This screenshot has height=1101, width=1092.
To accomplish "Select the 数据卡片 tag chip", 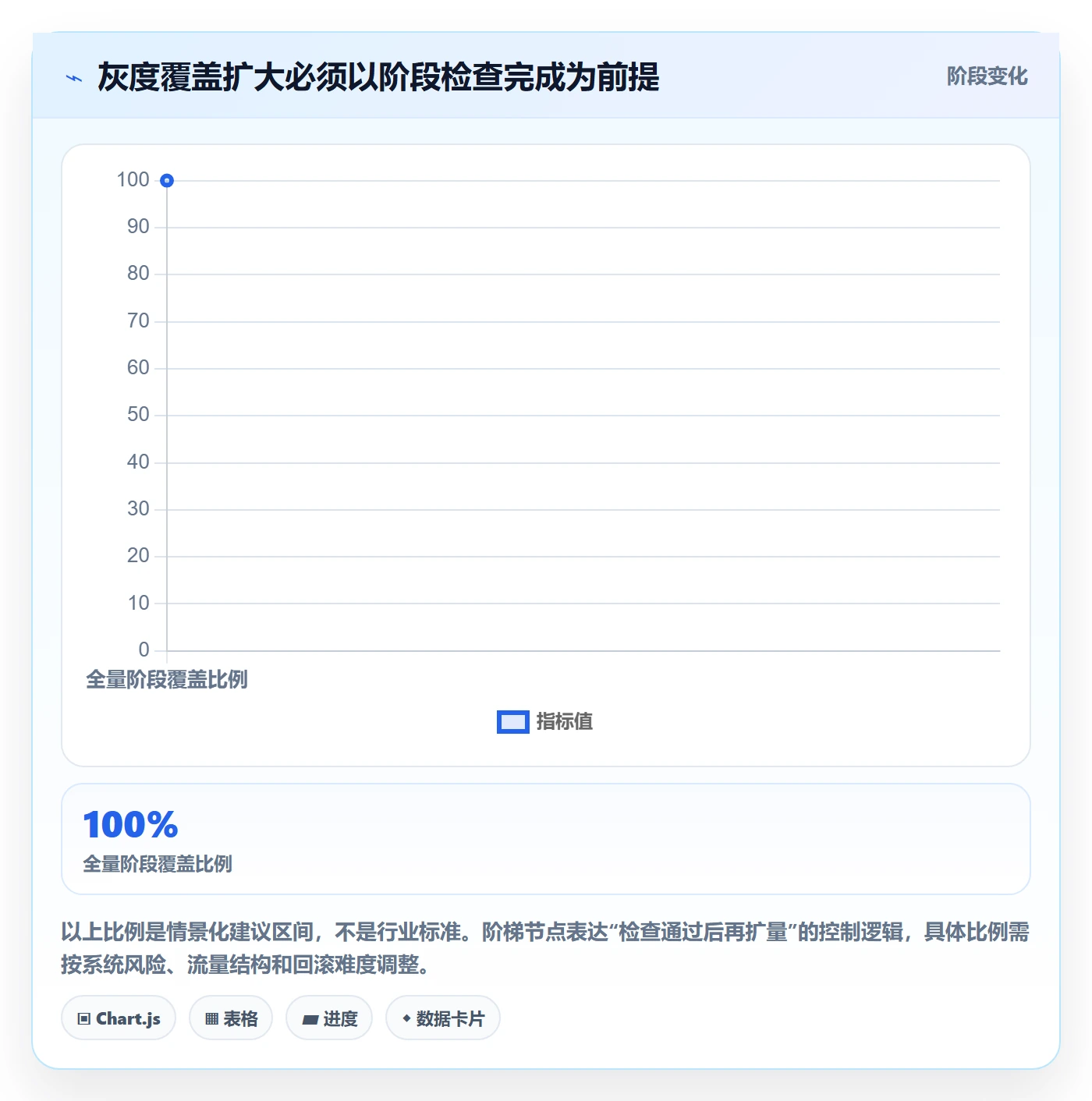I will 443,1018.
